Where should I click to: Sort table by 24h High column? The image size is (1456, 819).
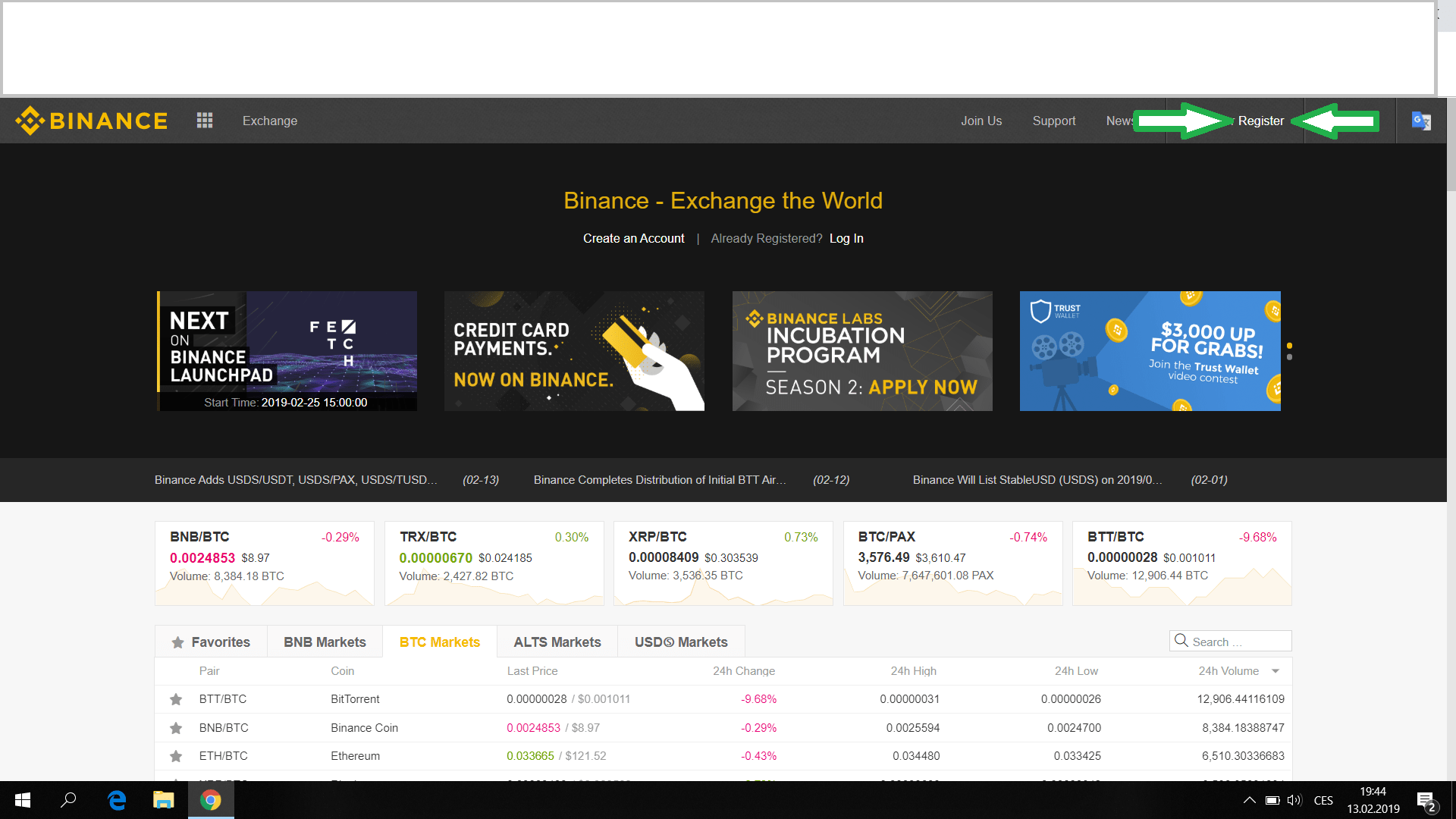pyautogui.click(x=914, y=671)
